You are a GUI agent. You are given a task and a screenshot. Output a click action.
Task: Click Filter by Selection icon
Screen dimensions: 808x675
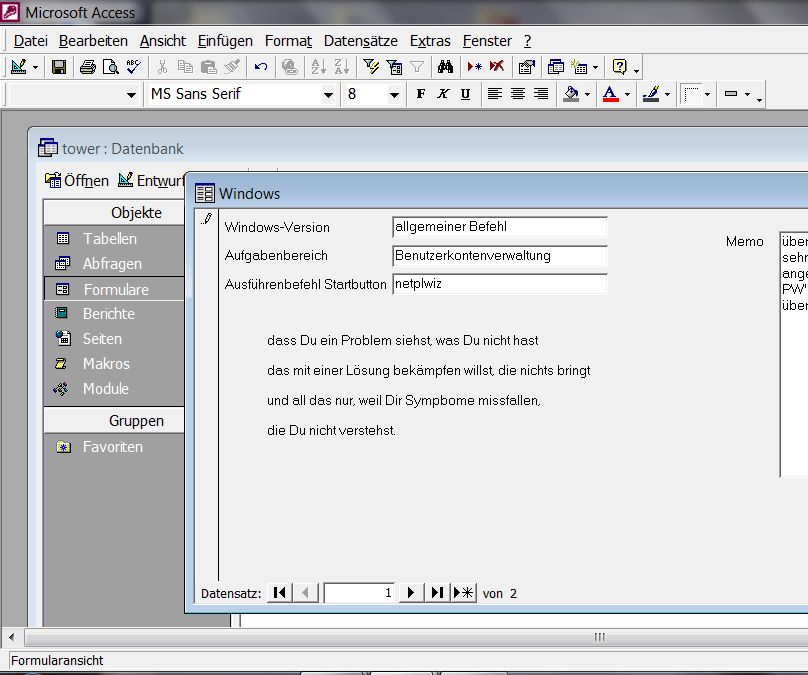coord(371,67)
